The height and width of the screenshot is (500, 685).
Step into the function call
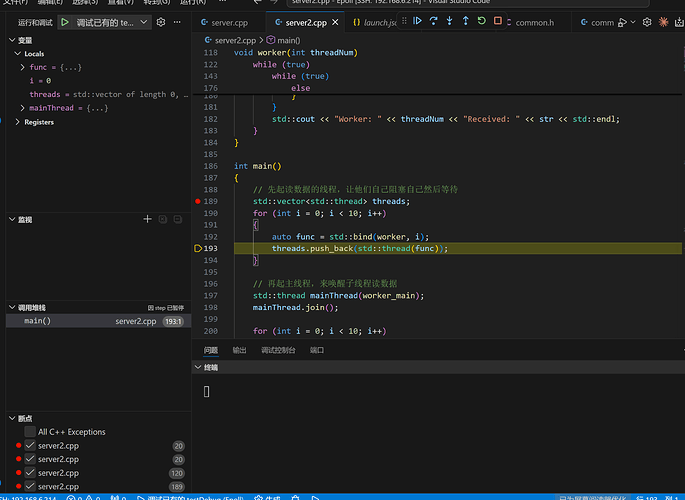450,21
